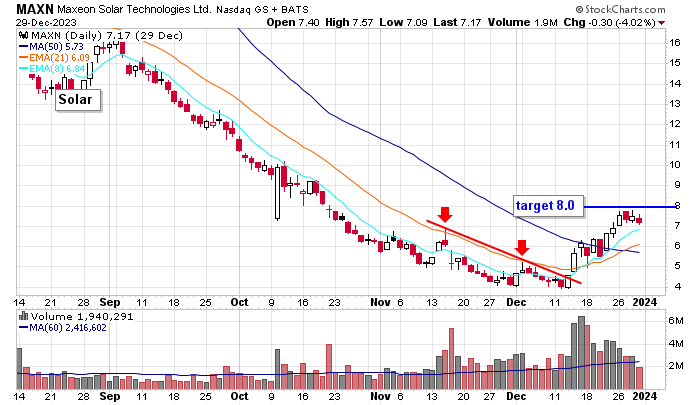Click the last red candlestick on Dec 29
Viewport: 700px width, 405px height.
coord(639,219)
